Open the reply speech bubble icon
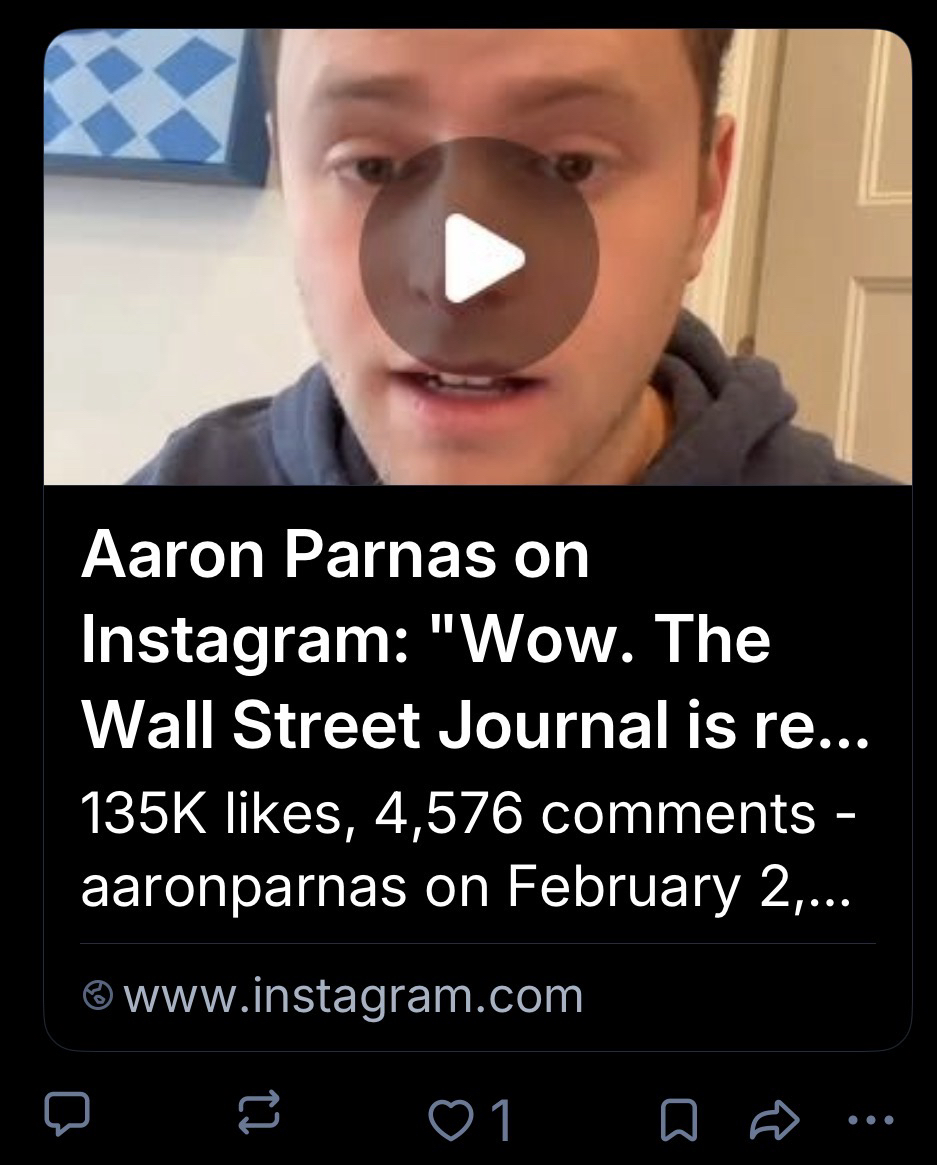The image size is (937, 1165). [67, 1113]
